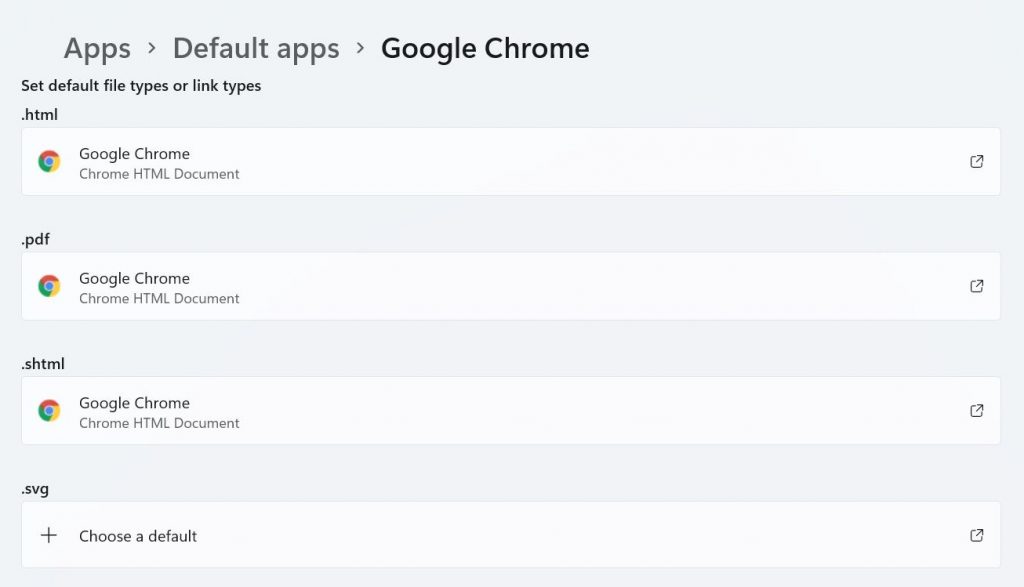The width and height of the screenshot is (1024, 587).
Task: Click Chrome HTML Document text under .shtml
Action: coord(159,423)
